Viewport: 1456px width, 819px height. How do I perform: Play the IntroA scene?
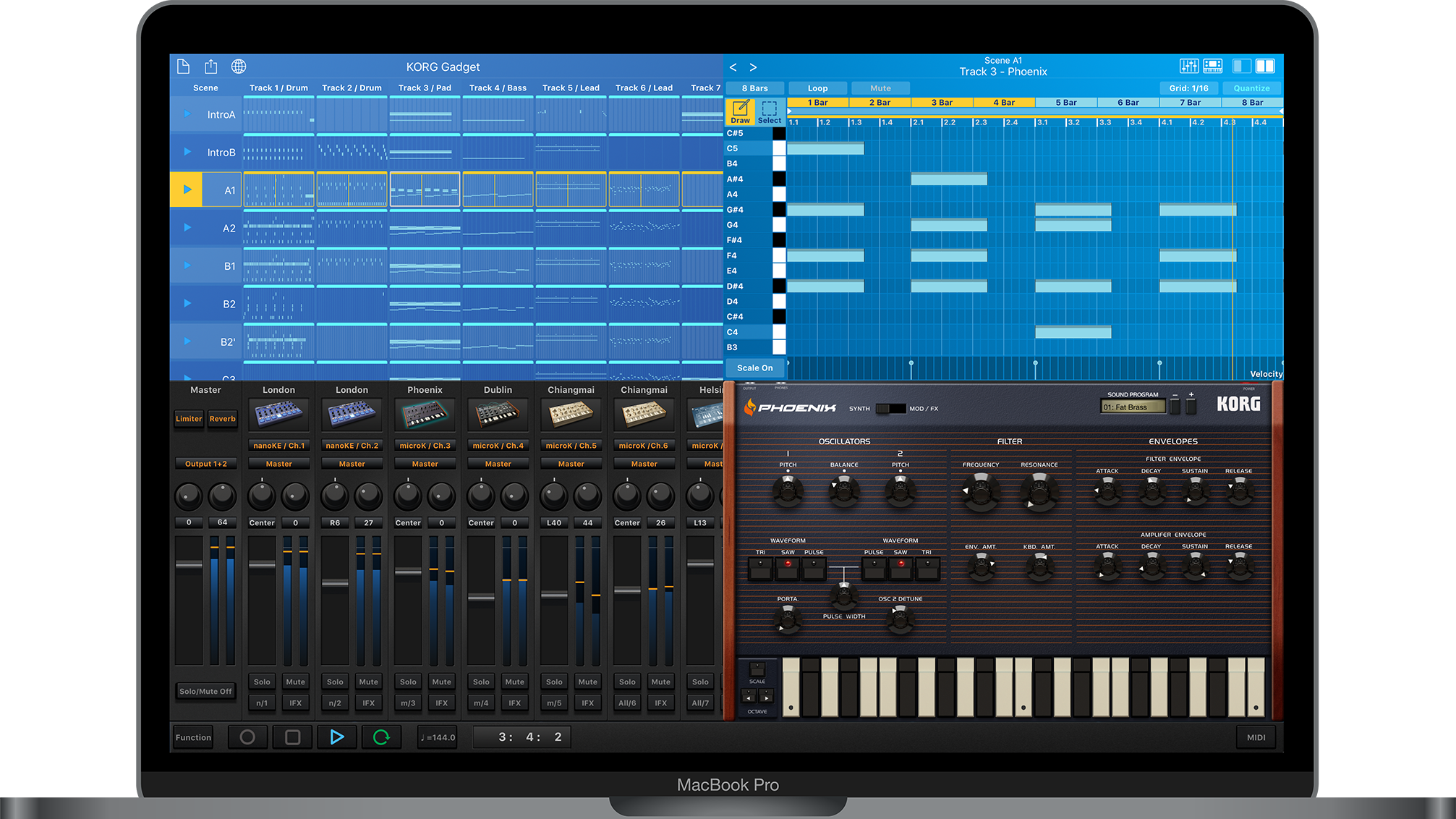pos(187,114)
